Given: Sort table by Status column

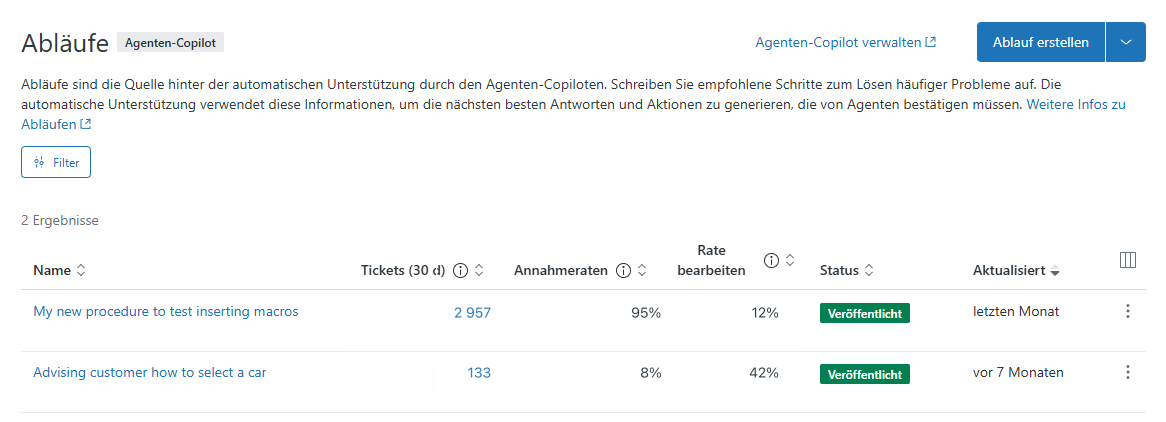Looking at the screenshot, I should (869, 270).
